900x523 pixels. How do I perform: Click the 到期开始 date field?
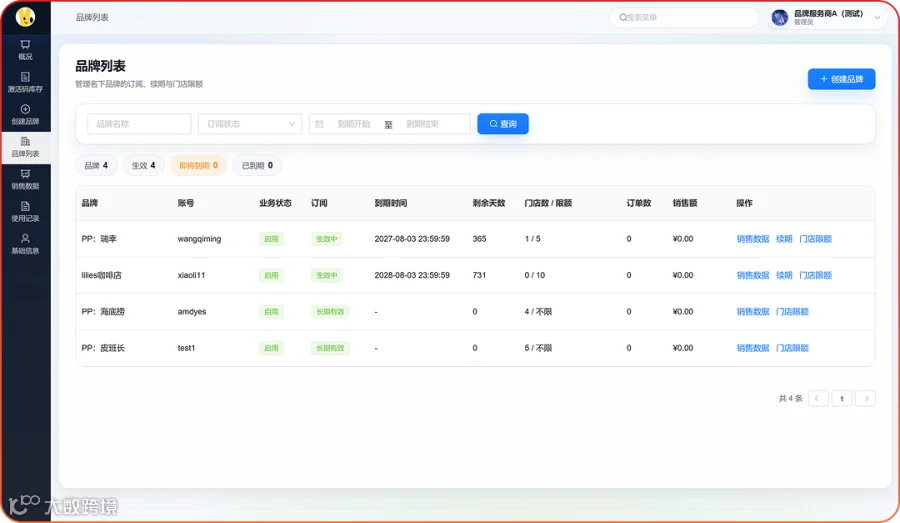[x=354, y=124]
